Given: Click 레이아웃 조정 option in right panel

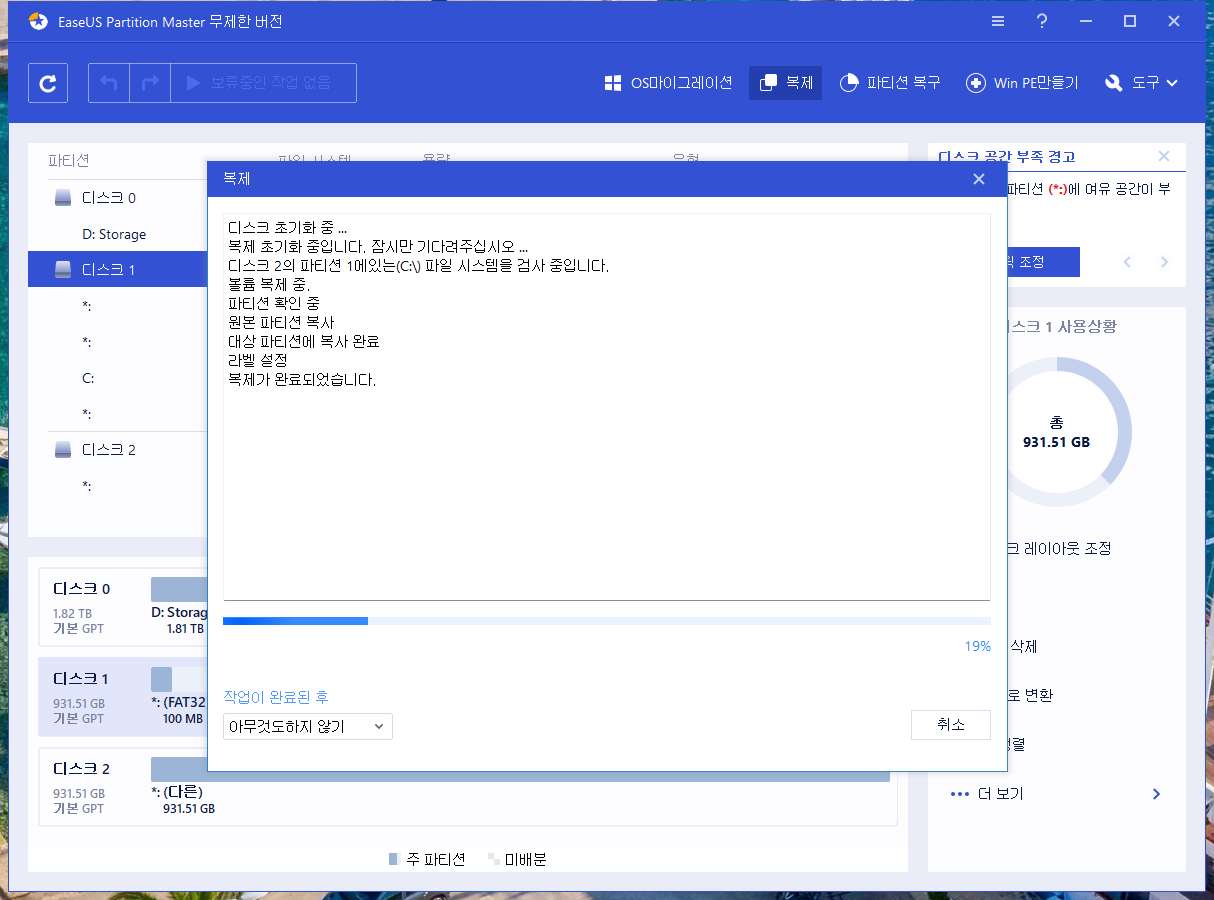Looking at the screenshot, I should (1060, 548).
